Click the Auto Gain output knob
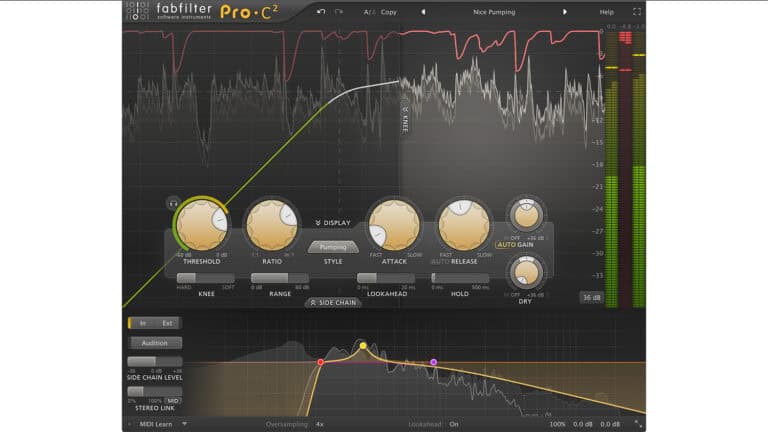The image size is (768, 432). [527, 216]
